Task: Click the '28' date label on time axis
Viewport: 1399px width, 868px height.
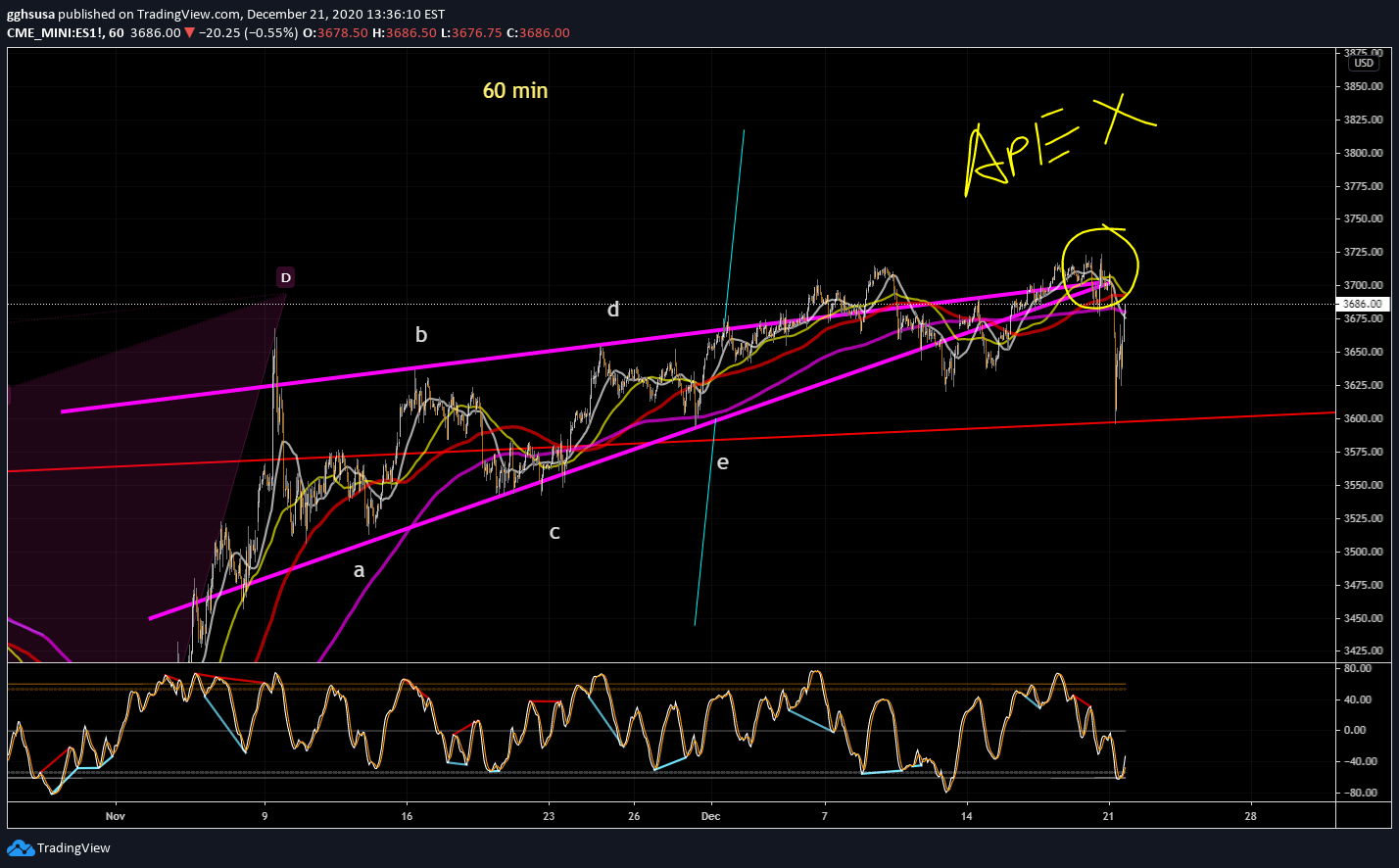Action: click(x=1251, y=816)
